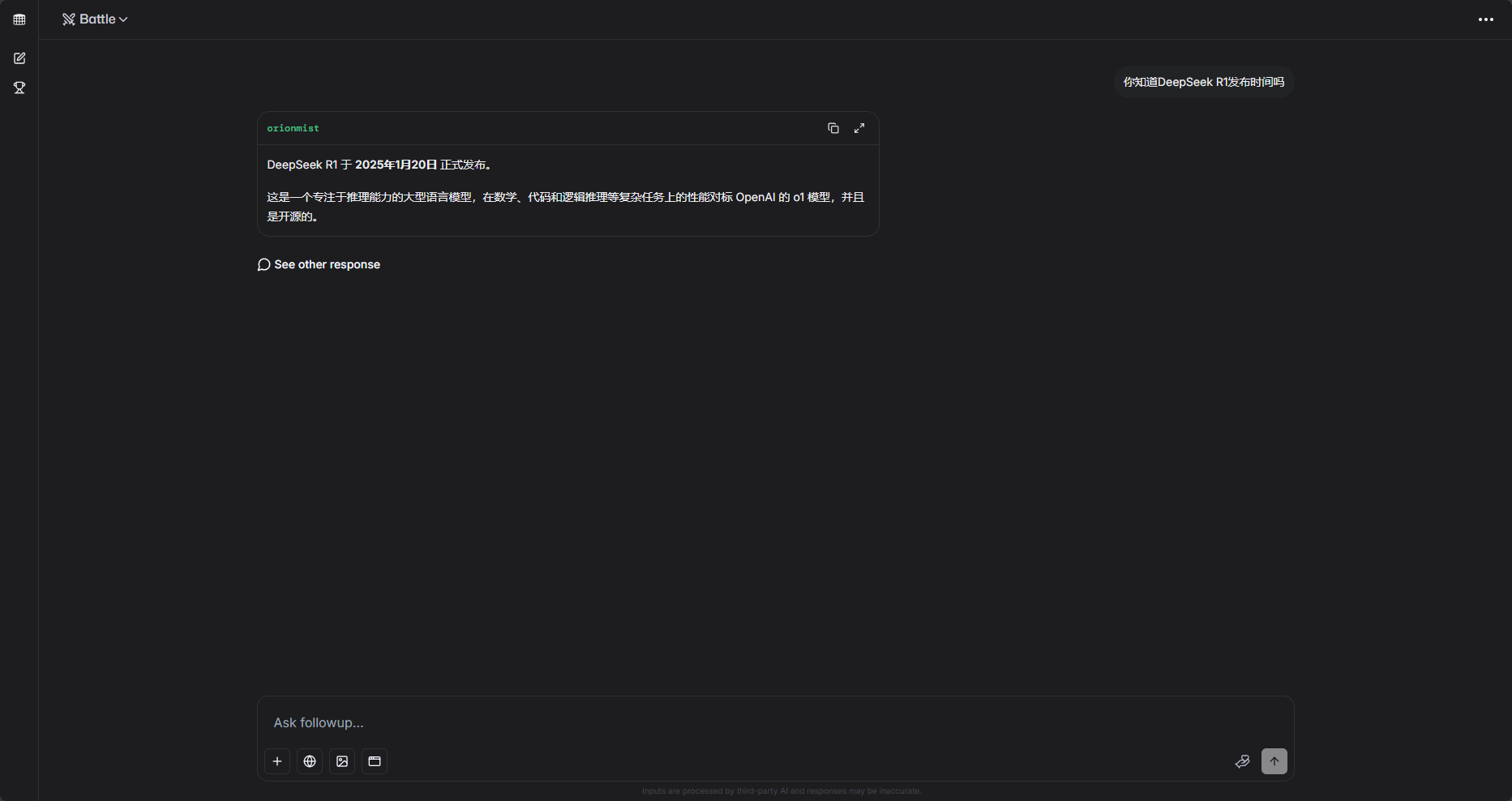The image size is (1512, 801).
Task: Click the user's DeepSeek R1 question bubble
Action: point(1204,82)
